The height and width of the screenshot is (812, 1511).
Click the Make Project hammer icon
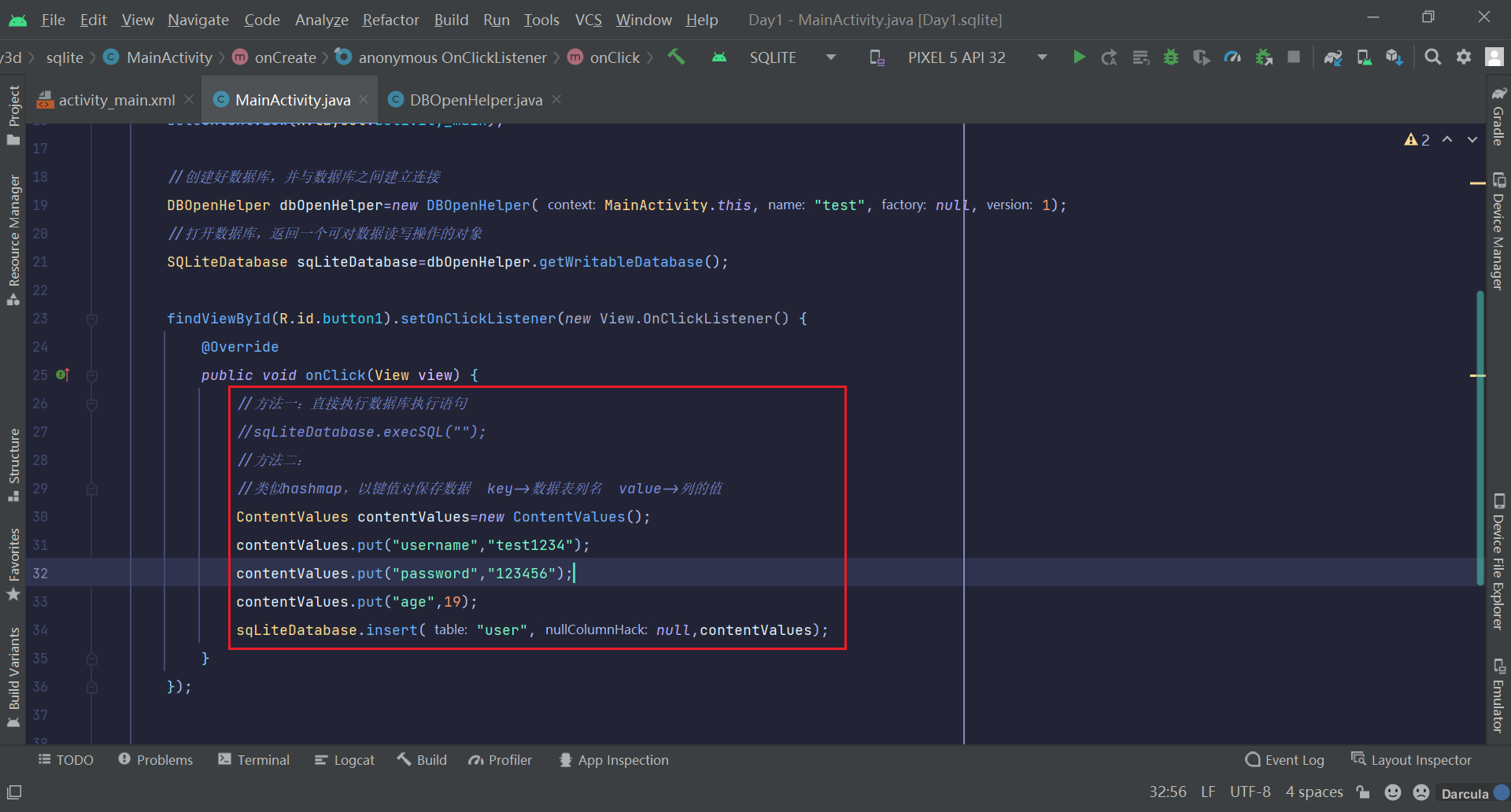tap(676, 57)
